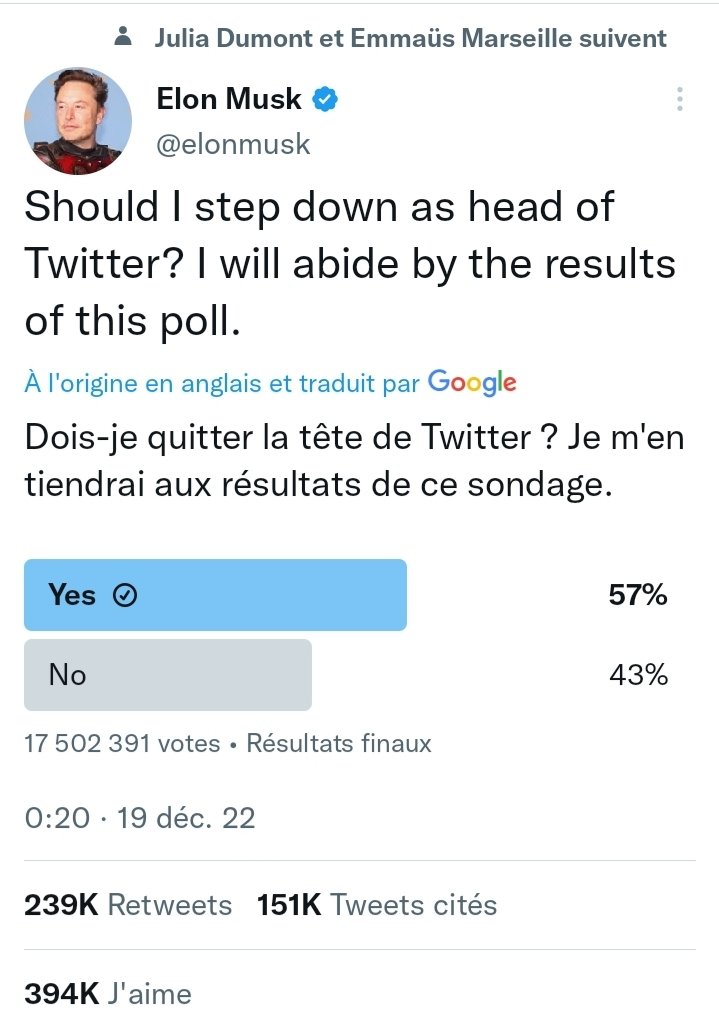
Task: Click 'À l'origine en anglais et traduit par'
Action: [x=222, y=383]
